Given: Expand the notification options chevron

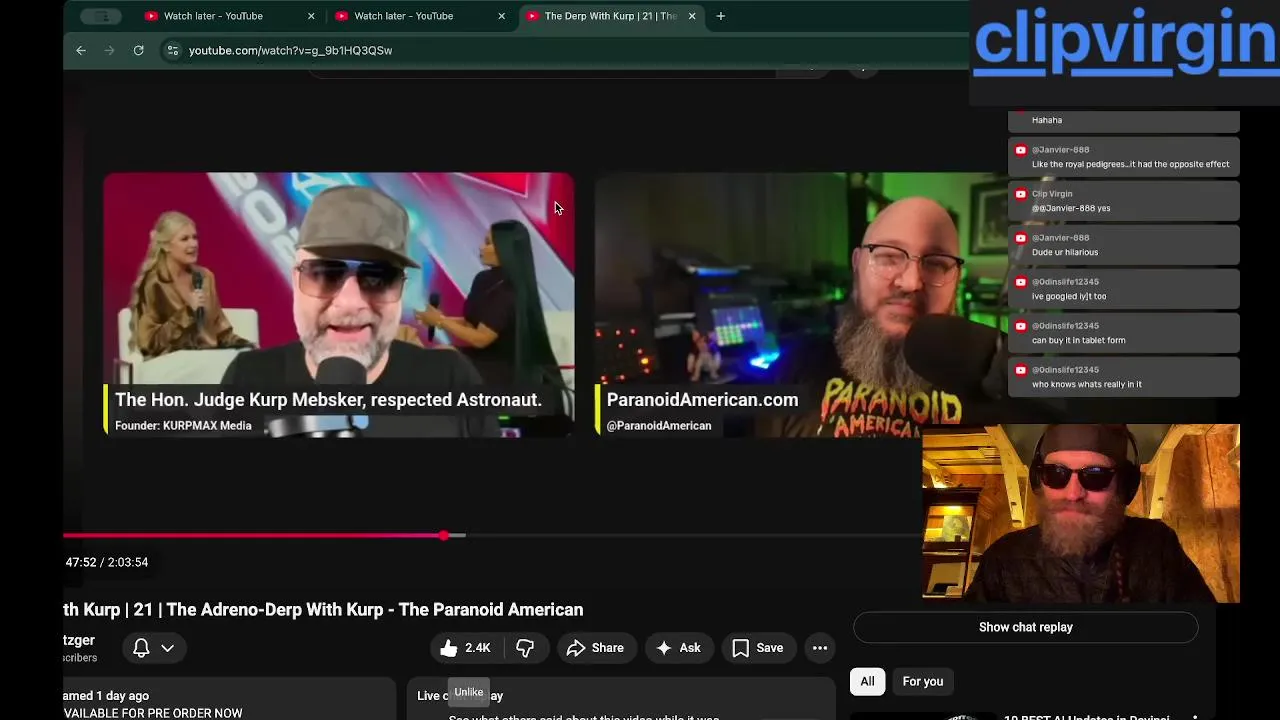Looking at the screenshot, I should point(168,648).
